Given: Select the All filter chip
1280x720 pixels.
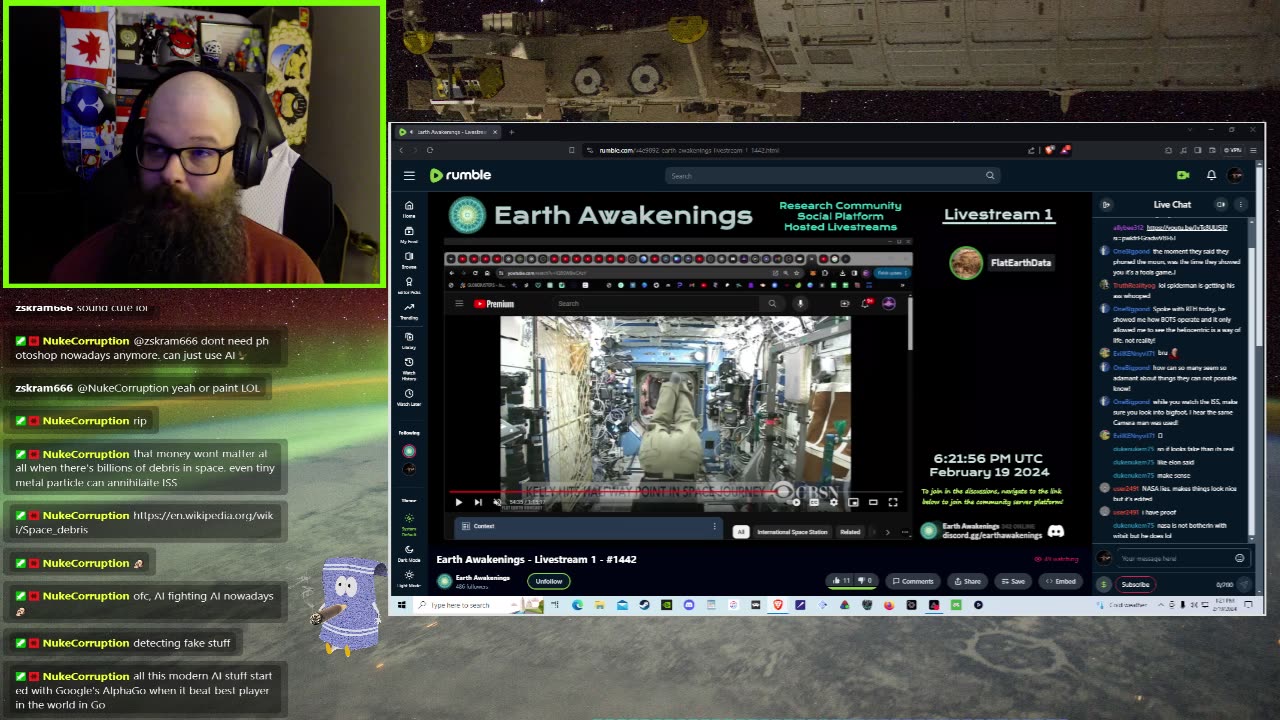Looking at the screenshot, I should (741, 532).
